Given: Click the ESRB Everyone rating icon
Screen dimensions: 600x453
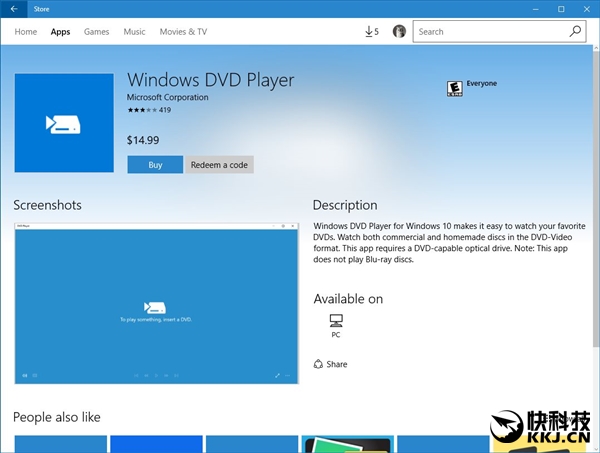Looking at the screenshot, I should [455, 88].
